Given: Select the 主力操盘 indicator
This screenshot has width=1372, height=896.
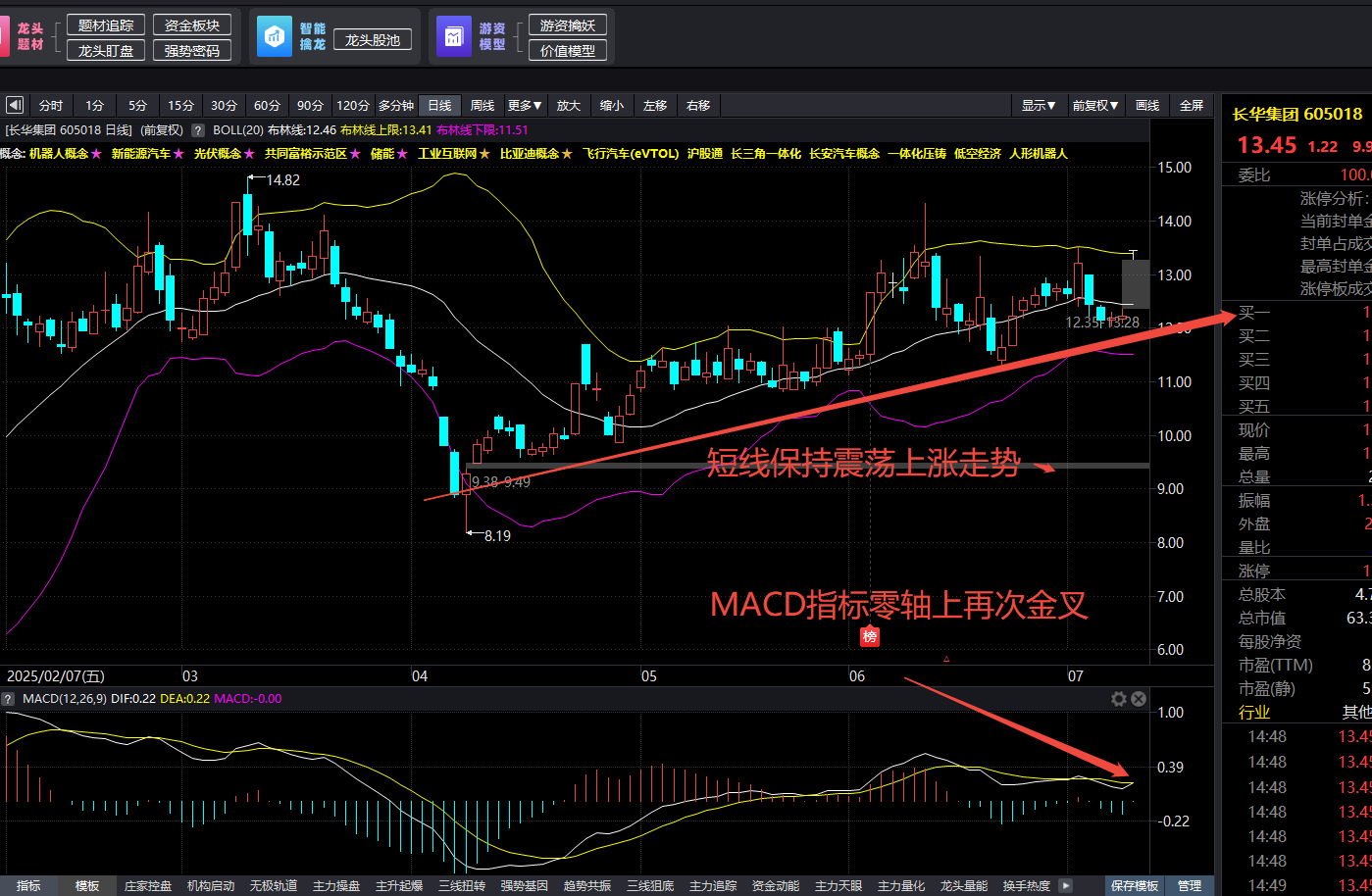Looking at the screenshot, I should click(x=336, y=886).
